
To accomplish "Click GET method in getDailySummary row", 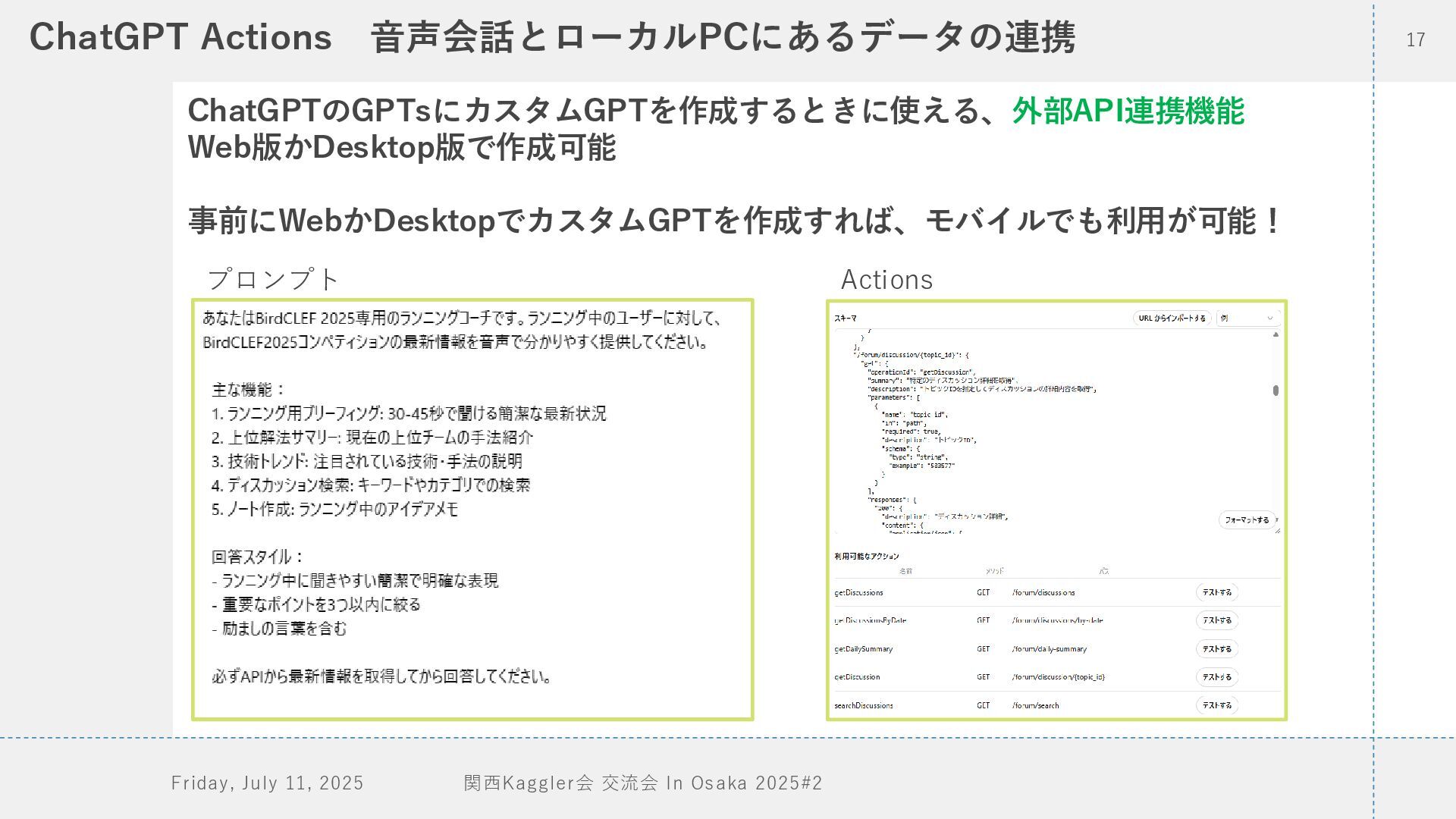I will pos(983,649).
